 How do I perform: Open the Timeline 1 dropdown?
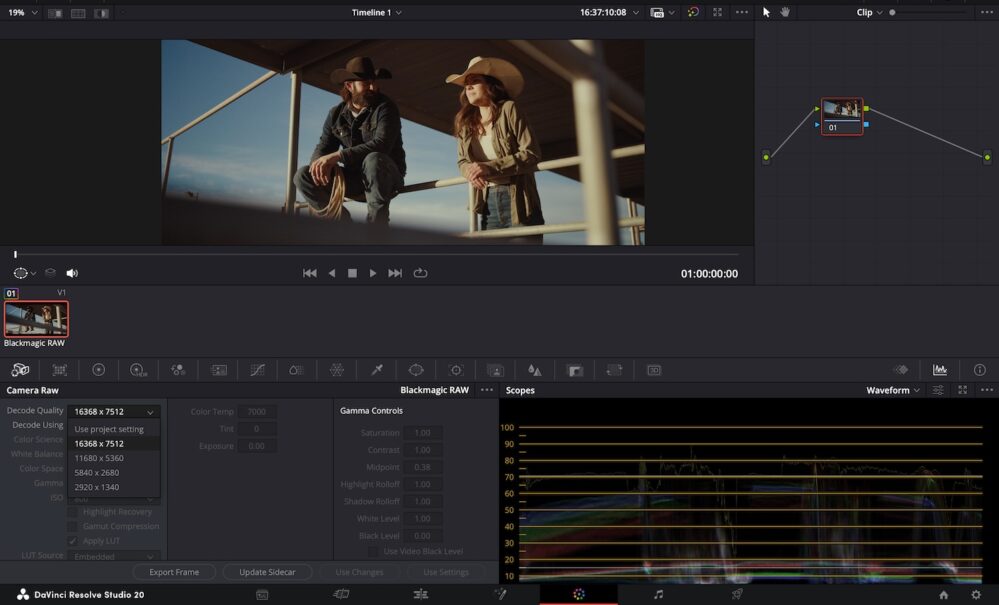(x=377, y=12)
